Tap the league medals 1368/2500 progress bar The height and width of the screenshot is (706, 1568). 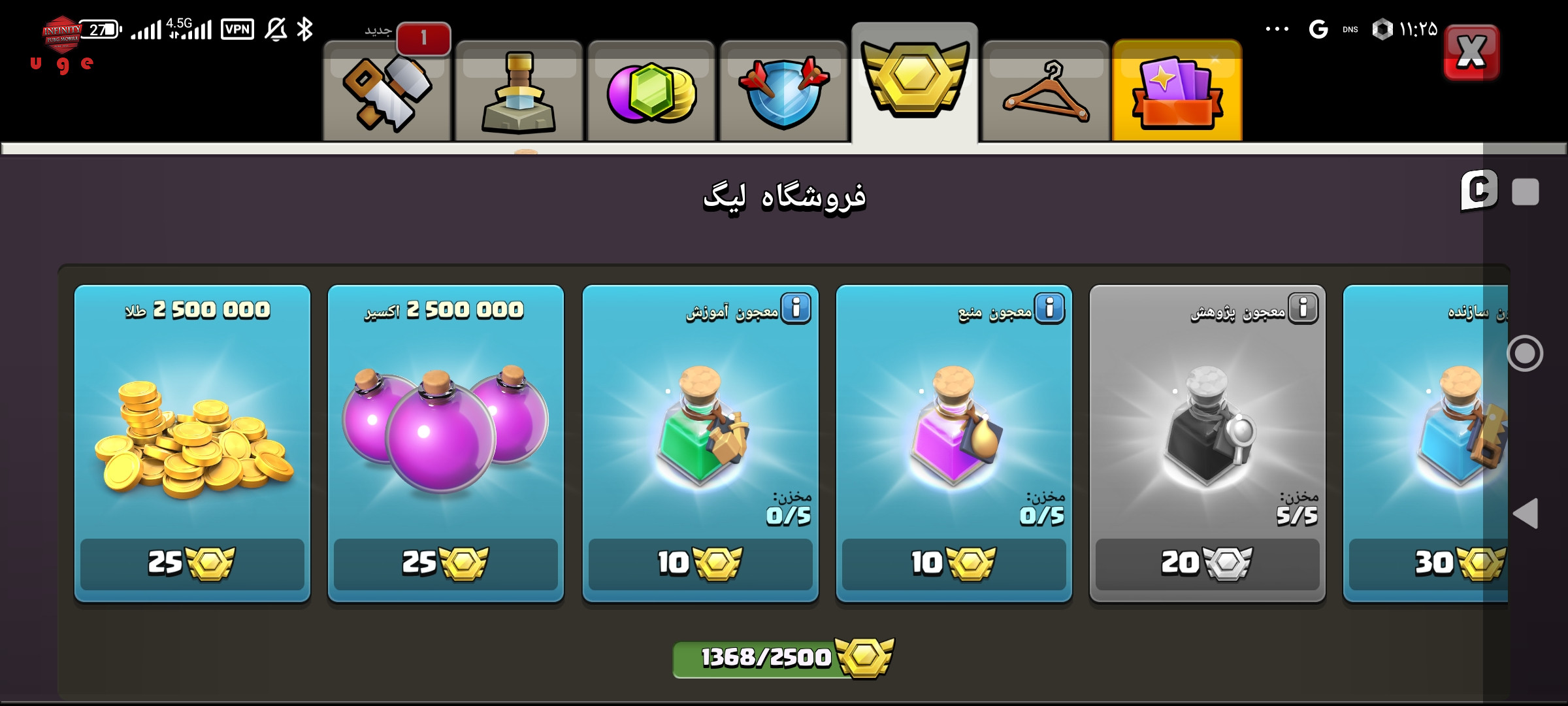tap(783, 658)
